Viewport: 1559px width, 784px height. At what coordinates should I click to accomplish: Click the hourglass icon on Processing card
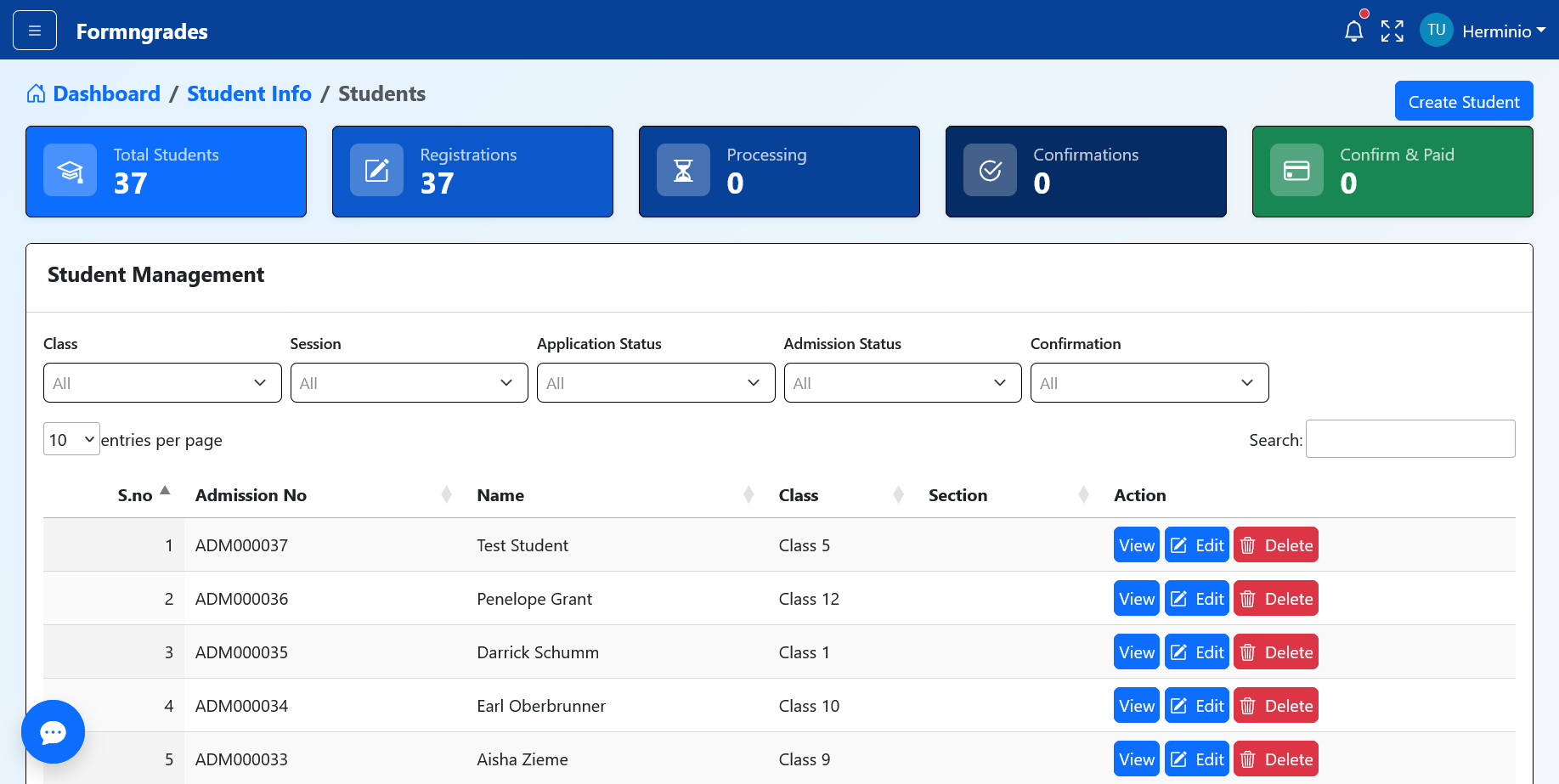(684, 170)
